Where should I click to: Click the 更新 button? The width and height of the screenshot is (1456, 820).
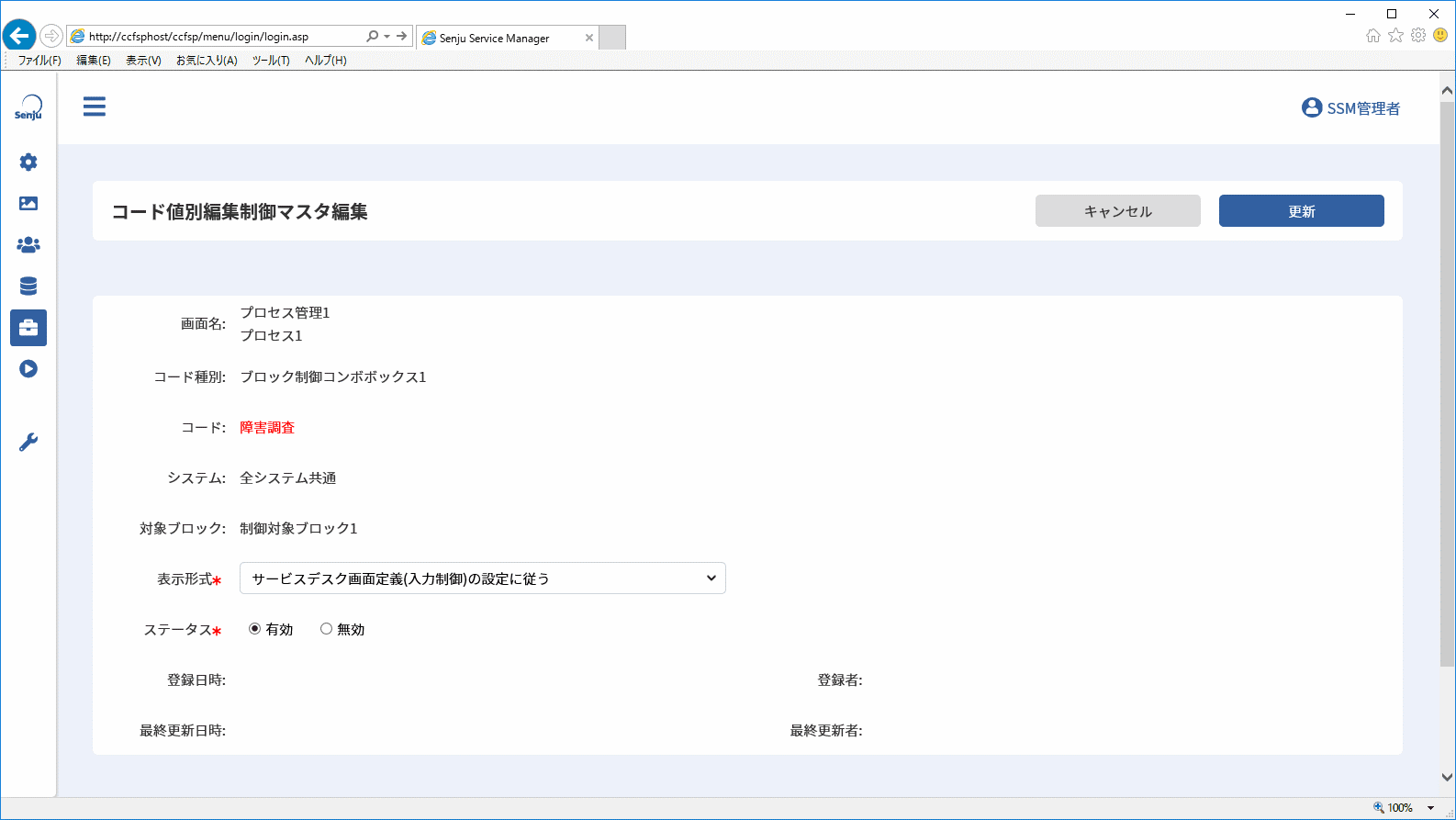click(1302, 211)
